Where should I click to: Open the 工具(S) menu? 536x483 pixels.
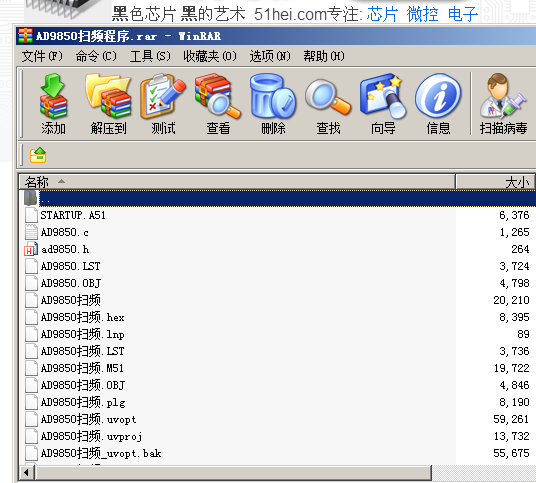[150, 56]
